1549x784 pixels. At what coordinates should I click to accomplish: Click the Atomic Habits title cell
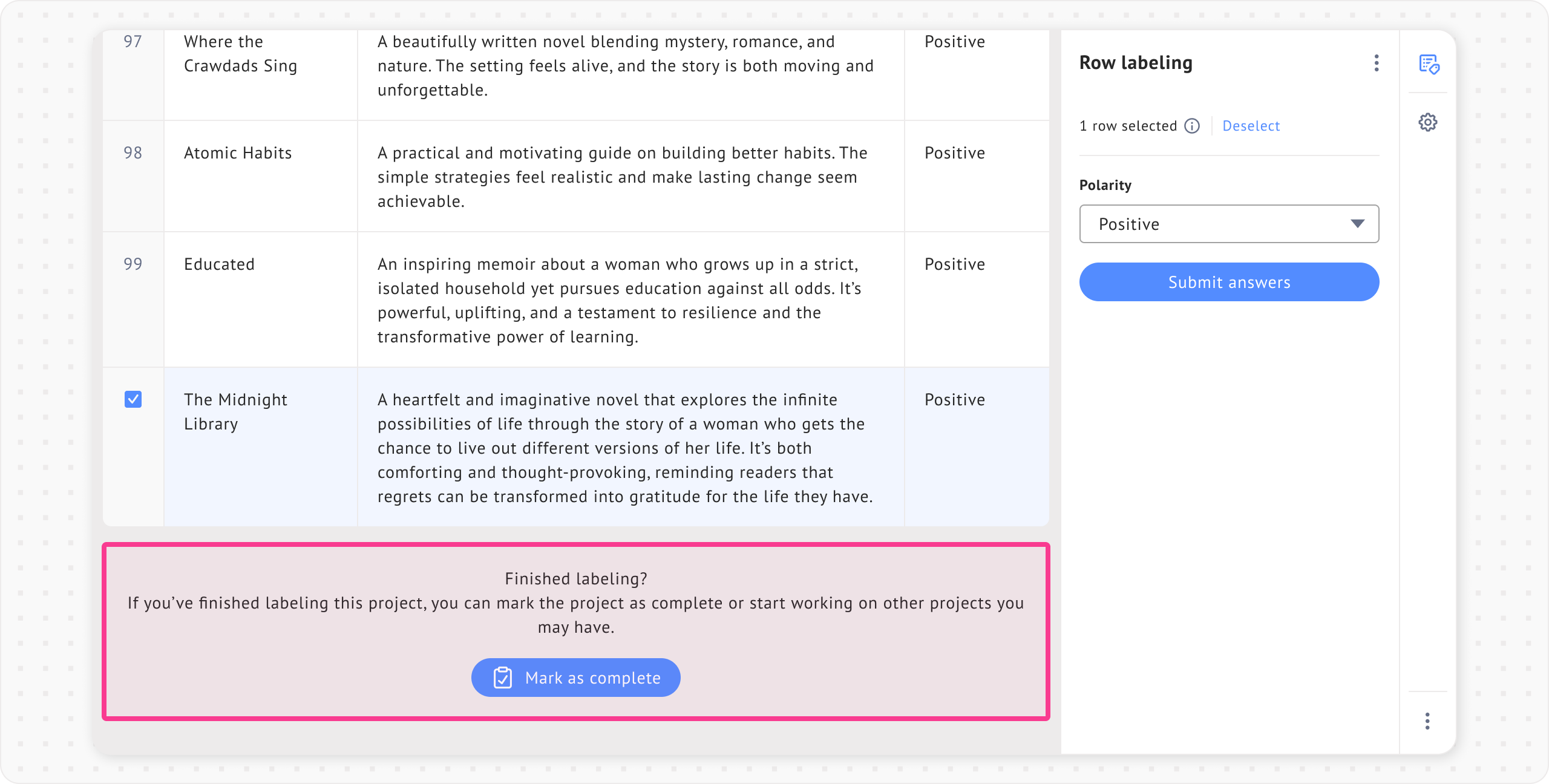pos(238,153)
